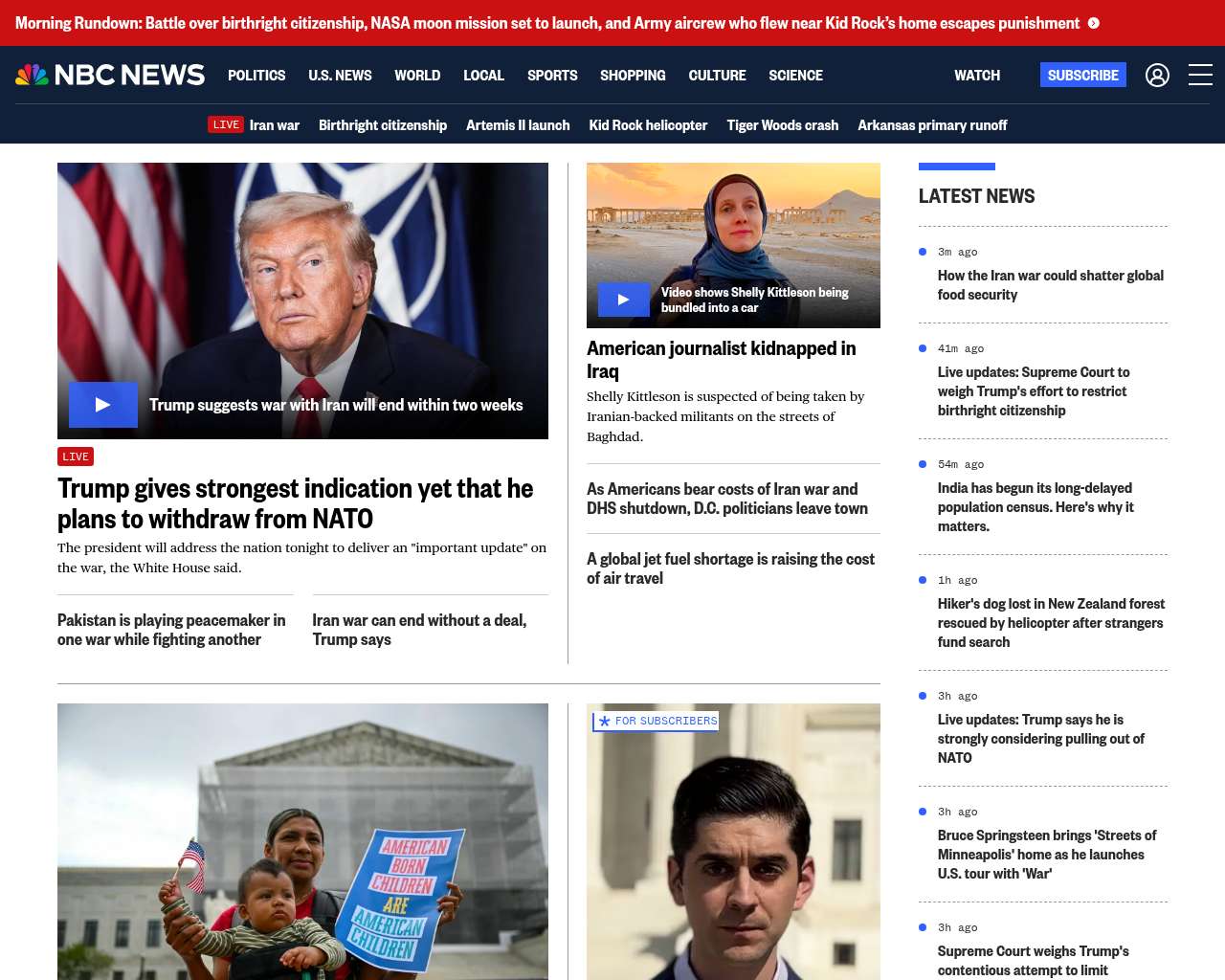
Task: Select the Birthright citizenship trending topic
Action: [382, 124]
